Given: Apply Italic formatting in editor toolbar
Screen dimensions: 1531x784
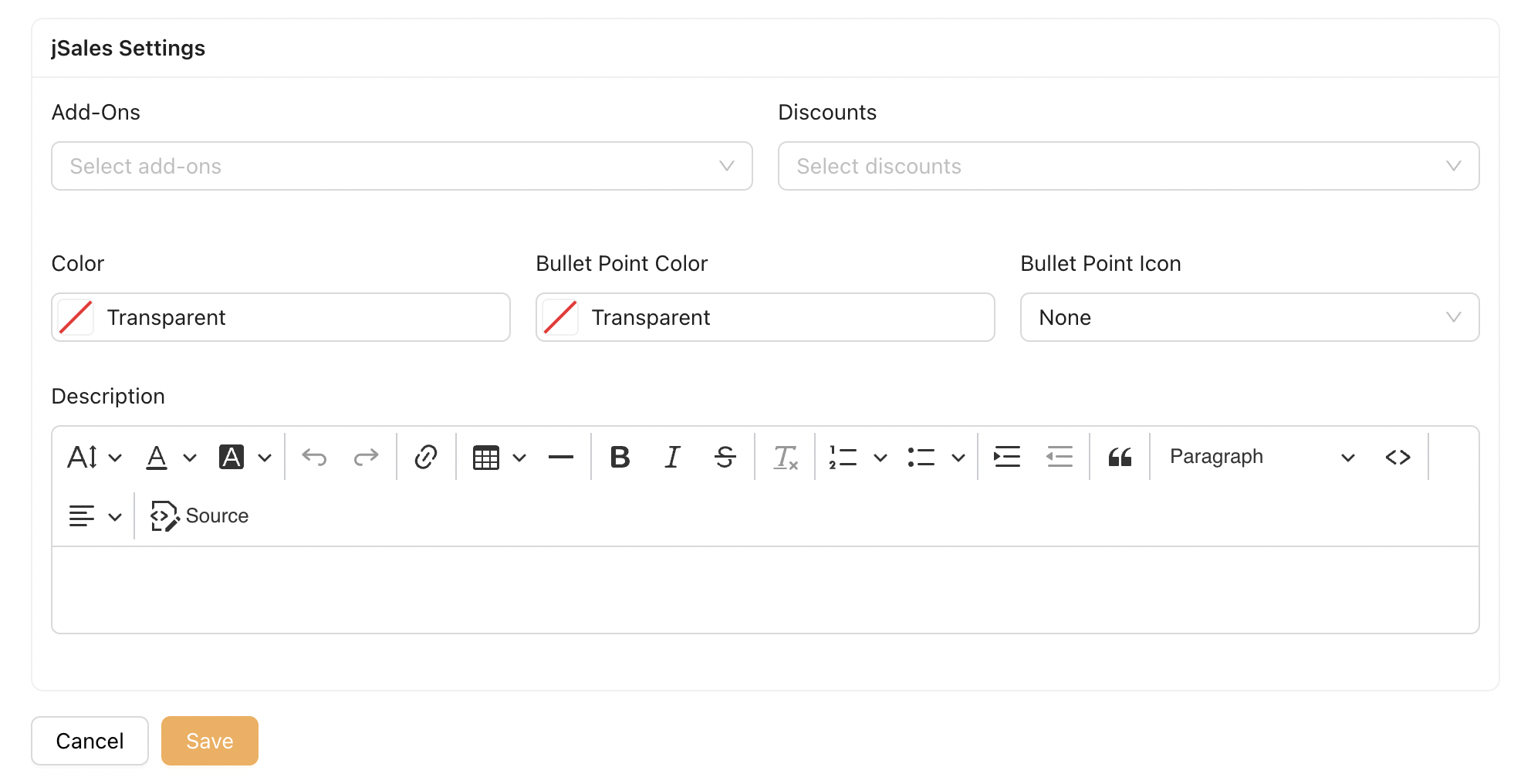Looking at the screenshot, I should [x=672, y=457].
